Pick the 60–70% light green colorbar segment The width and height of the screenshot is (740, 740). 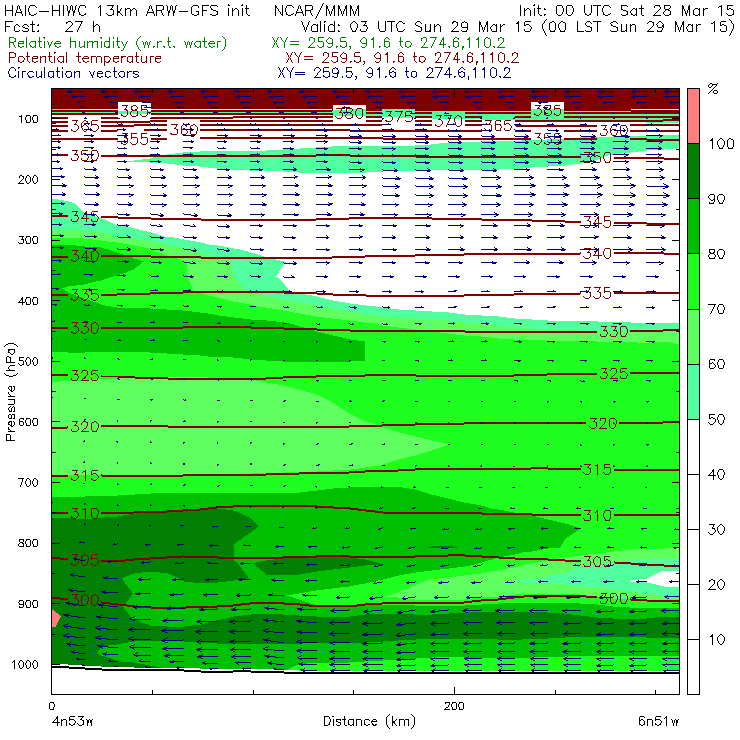[693, 336]
